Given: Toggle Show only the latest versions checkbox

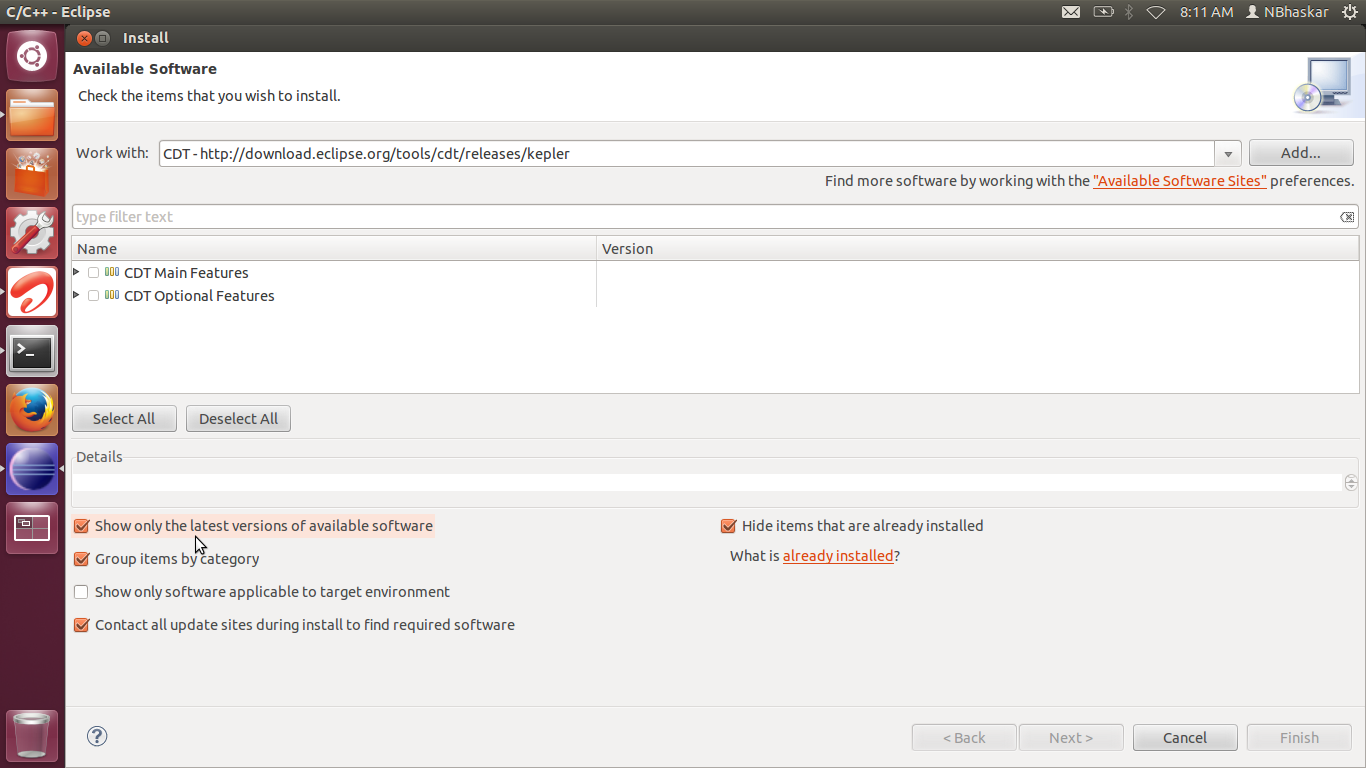Looking at the screenshot, I should point(82,526).
